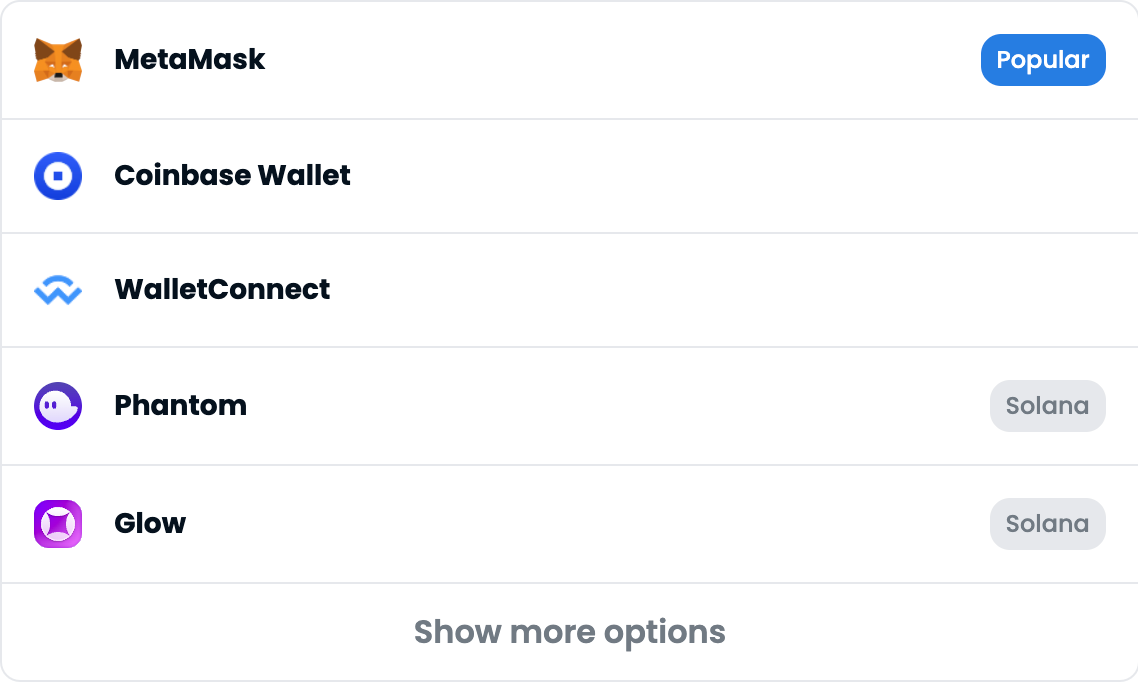This screenshot has height=682, width=1138.
Task: Click the MetaMask fox icon
Action: [58, 60]
